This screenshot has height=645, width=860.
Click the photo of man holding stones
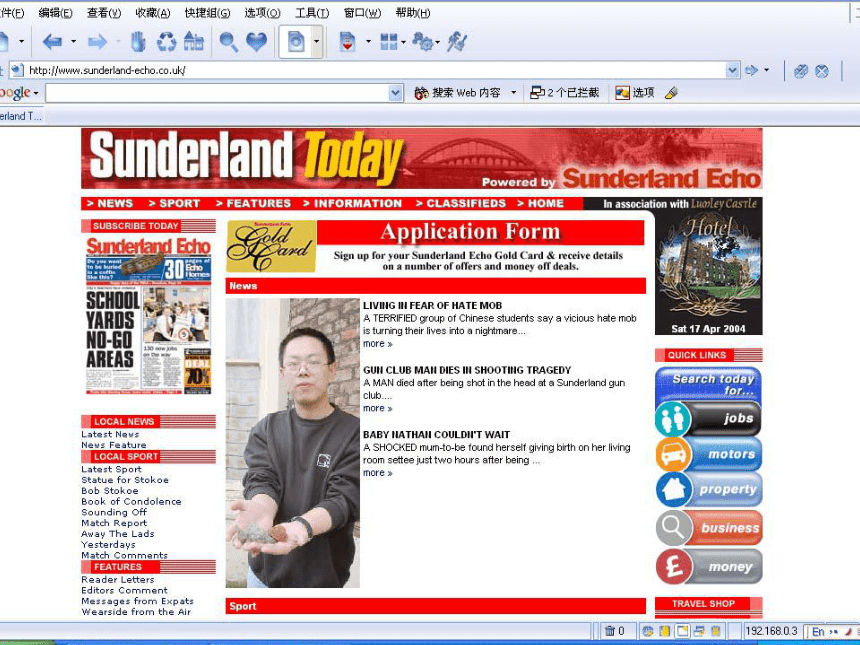pos(292,443)
